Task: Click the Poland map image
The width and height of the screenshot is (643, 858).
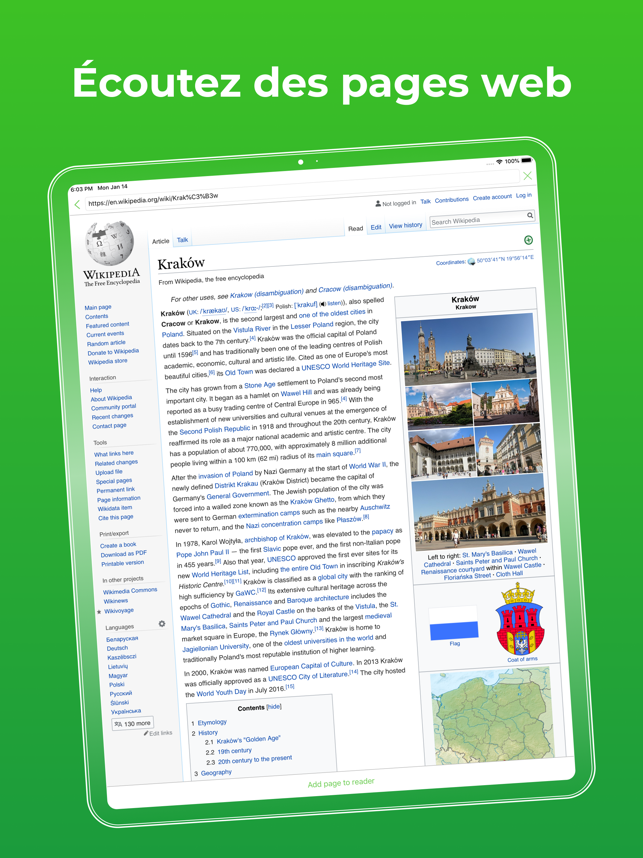Action: (x=494, y=718)
